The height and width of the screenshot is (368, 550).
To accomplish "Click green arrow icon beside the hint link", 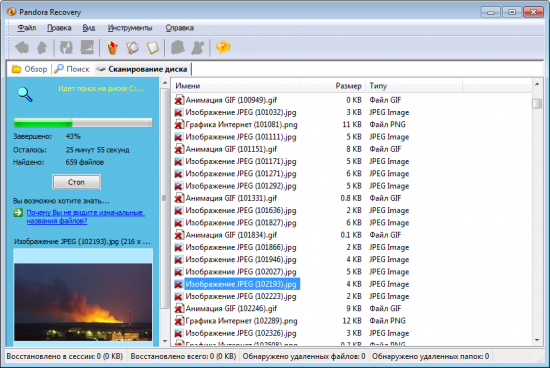I will pyautogui.click(x=18, y=212).
